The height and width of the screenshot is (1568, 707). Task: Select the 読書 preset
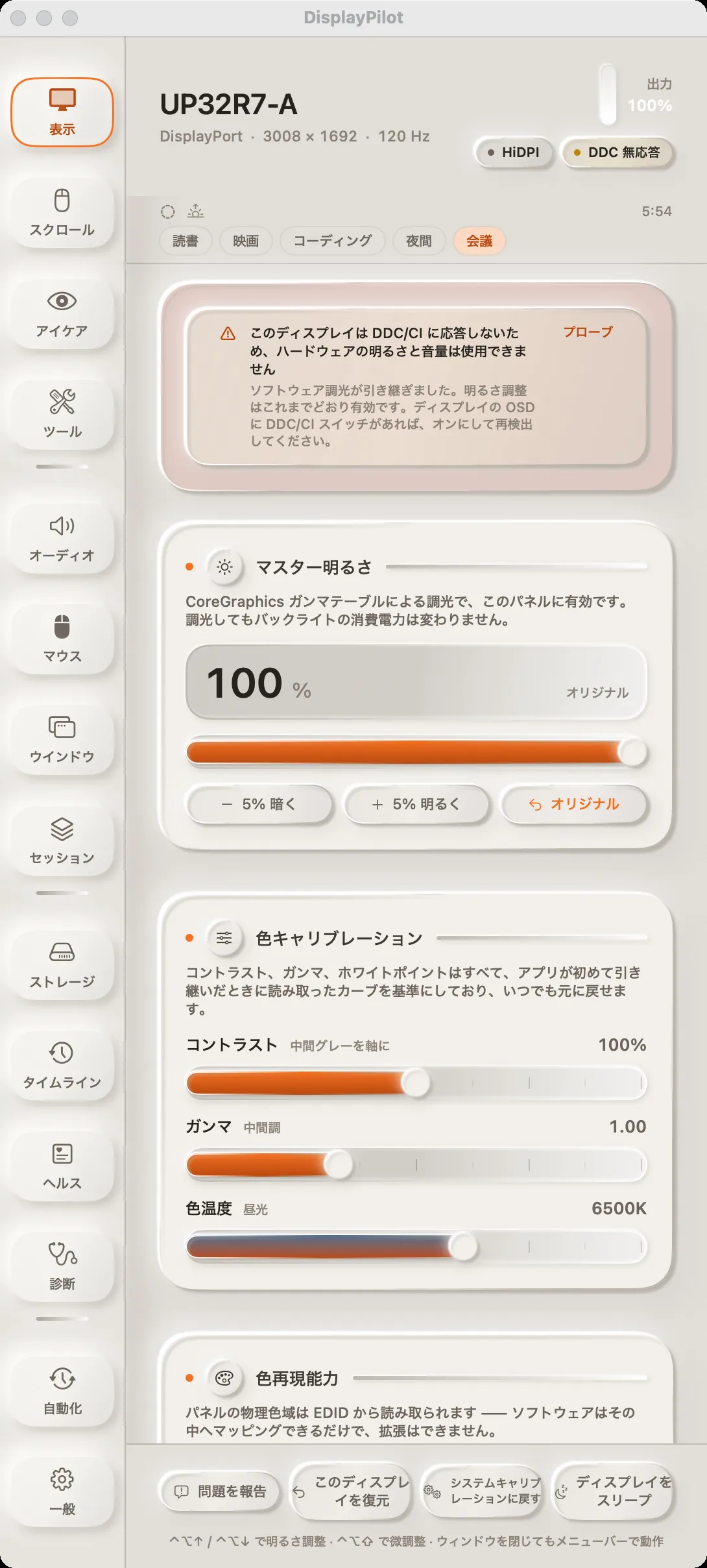coord(186,241)
